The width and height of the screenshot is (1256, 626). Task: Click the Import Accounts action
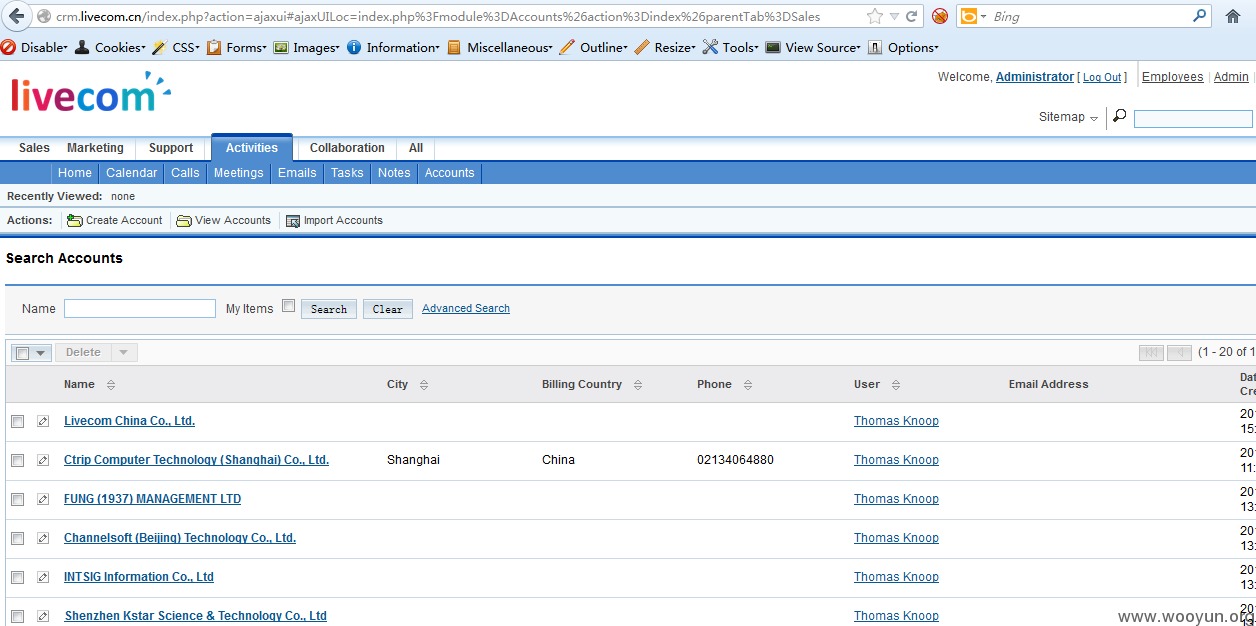334,220
